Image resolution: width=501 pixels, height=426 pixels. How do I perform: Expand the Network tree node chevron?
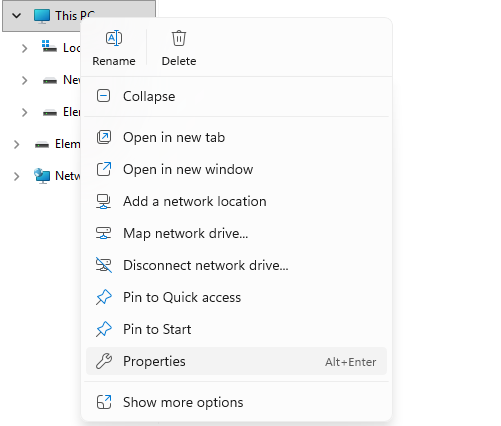16,176
